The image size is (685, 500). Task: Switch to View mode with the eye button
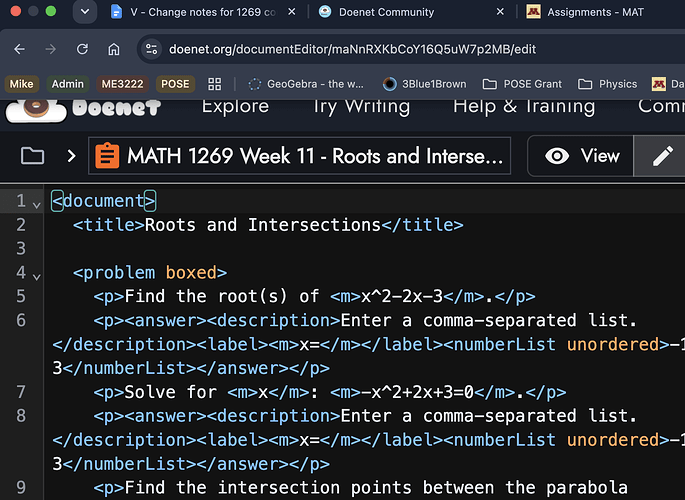(x=581, y=156)
